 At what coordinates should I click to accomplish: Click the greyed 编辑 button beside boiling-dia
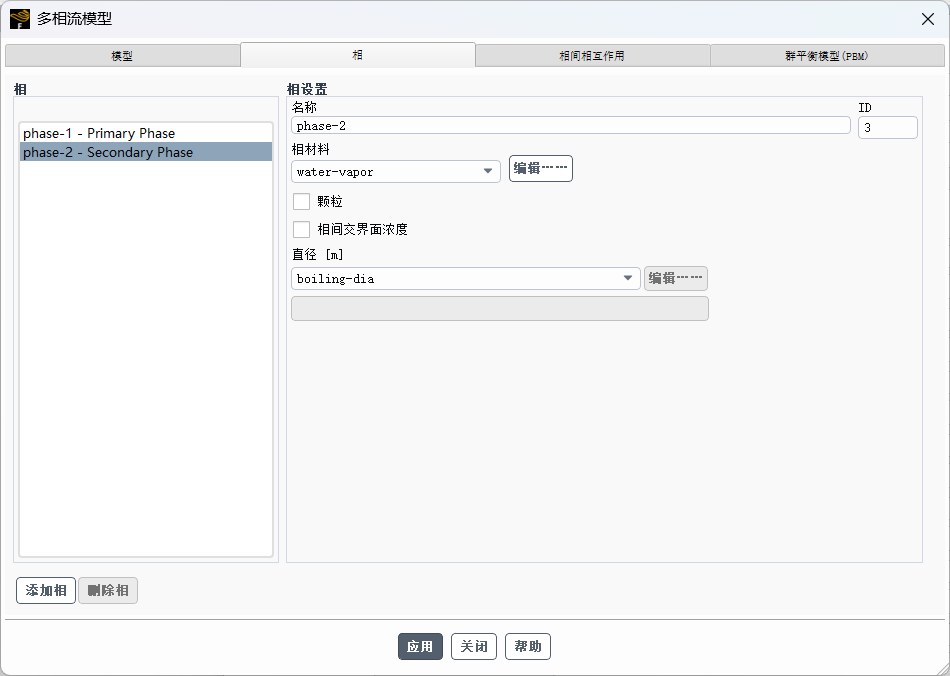(x=676, y=279)
